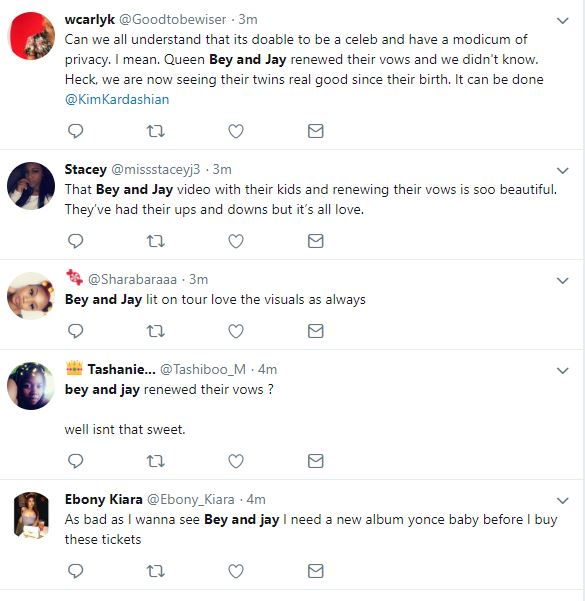
Task: Like the @Sharabaraaa tweet
Action: click(x=236, y=331)
